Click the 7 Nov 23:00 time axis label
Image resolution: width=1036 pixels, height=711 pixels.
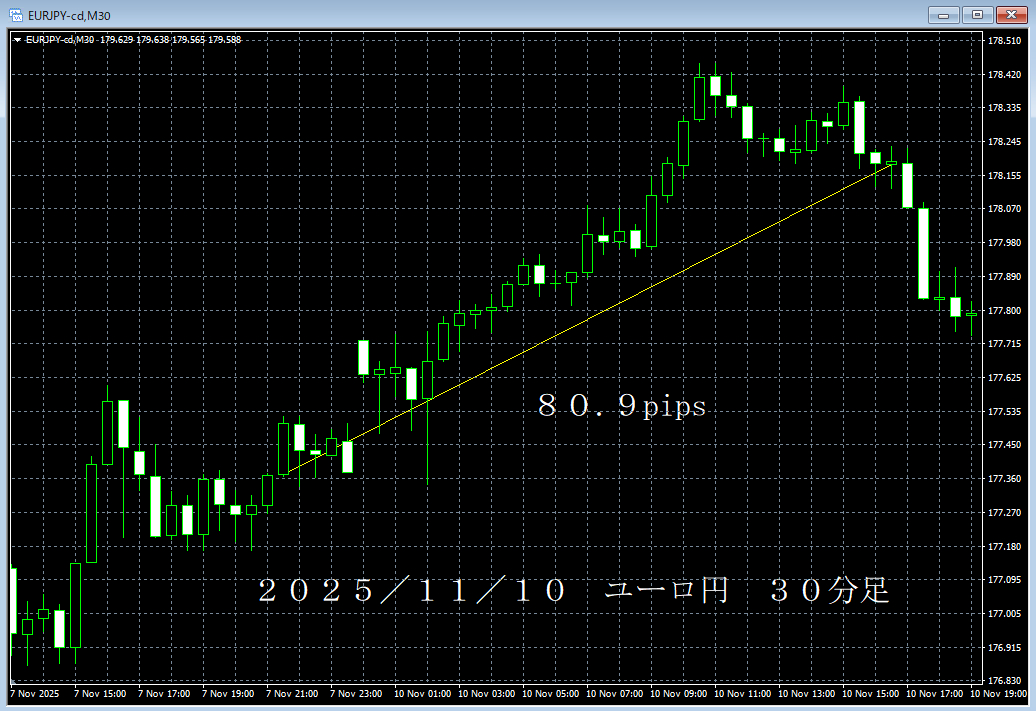point(356,694)
